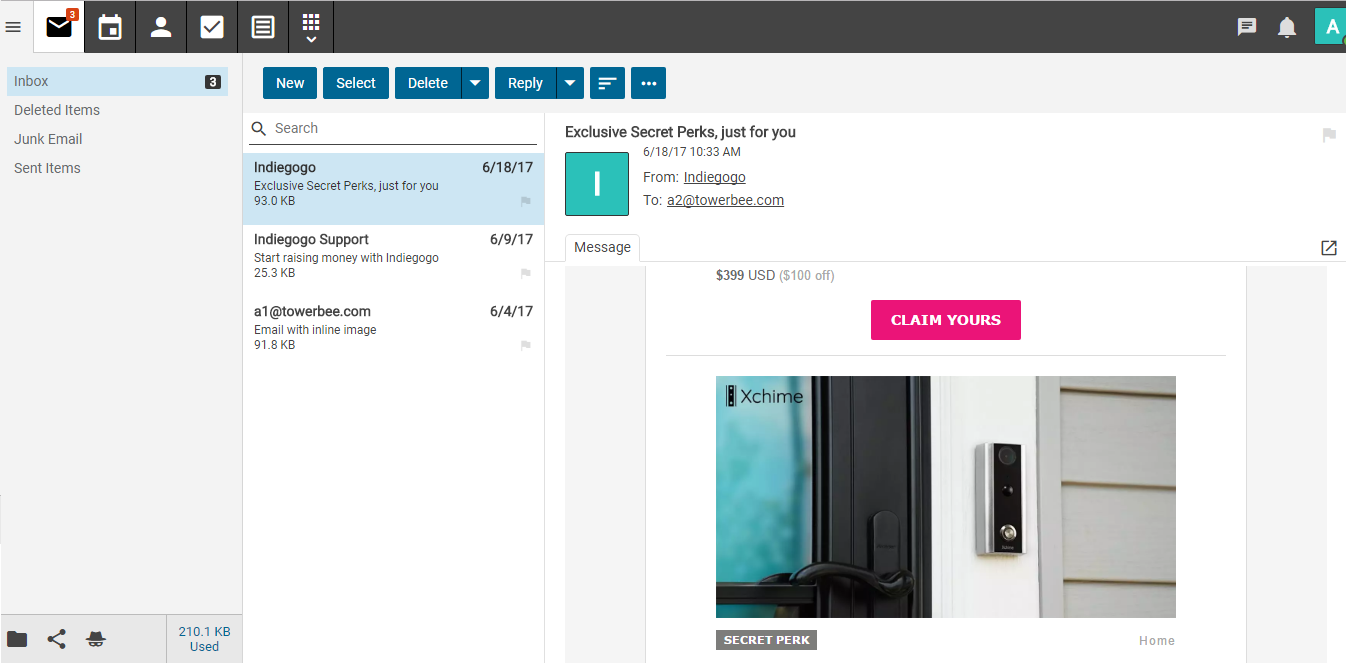Open the Contacts person icon
This screenshot has width=1346, height=667.
[x=161, y=27]
